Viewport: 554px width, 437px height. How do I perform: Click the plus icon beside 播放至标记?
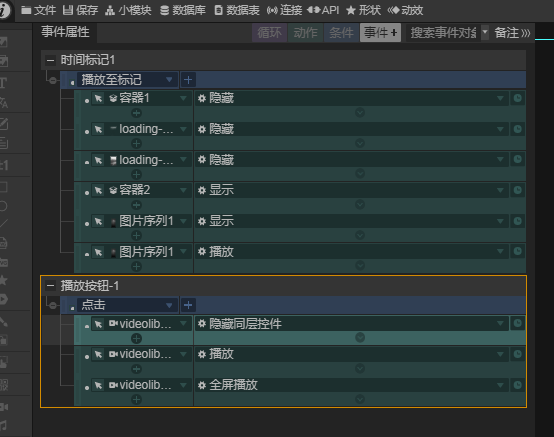188,80
